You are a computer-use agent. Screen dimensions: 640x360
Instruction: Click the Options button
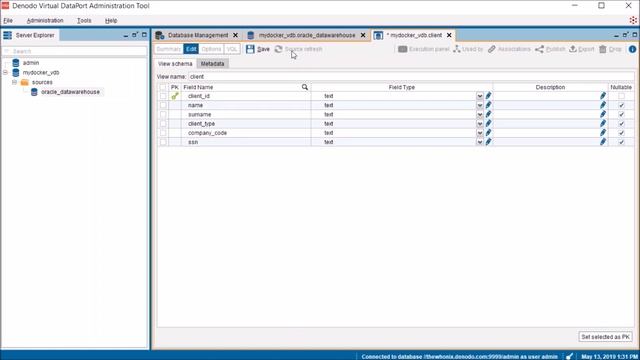point(211,49)
